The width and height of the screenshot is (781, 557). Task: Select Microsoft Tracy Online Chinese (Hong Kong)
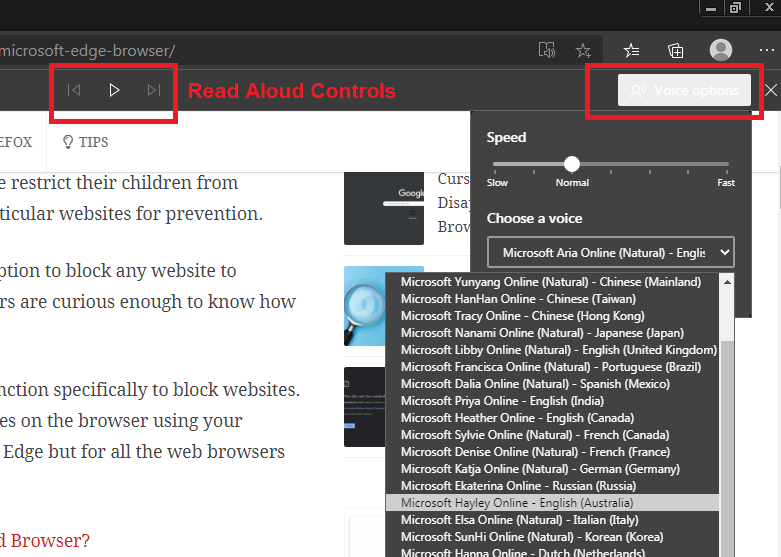click(x=552, y=316)
